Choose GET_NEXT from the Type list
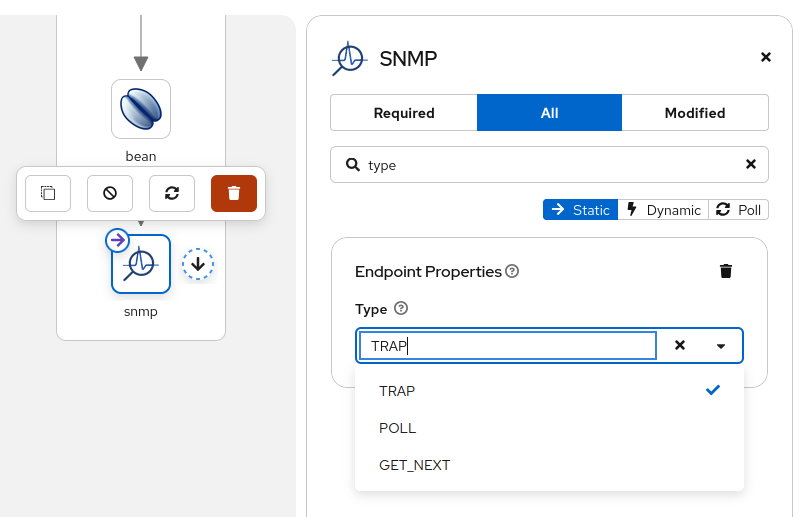The height and width of the screenshot is (517, 804). pos(415,465)
